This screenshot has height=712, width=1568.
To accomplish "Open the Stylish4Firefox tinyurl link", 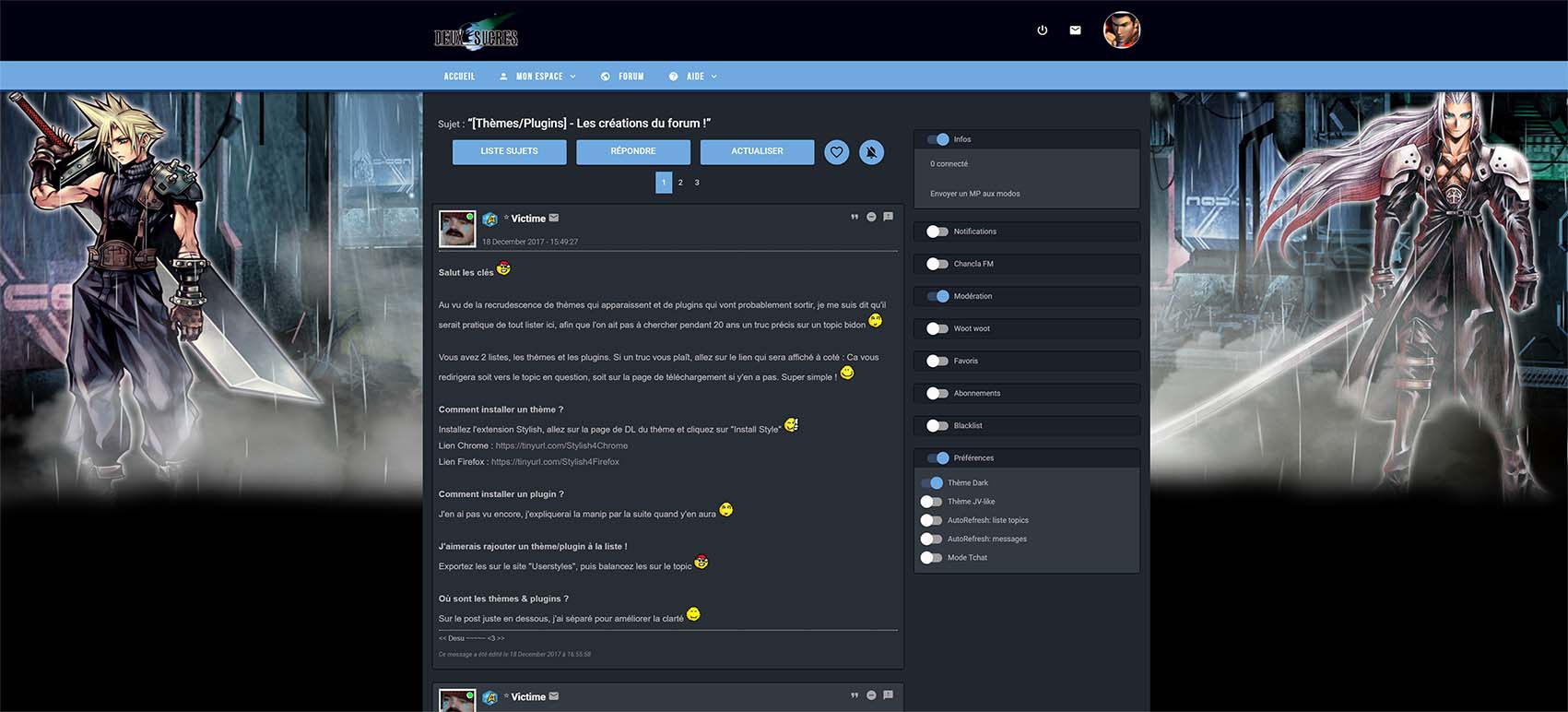I will pos(555,462).
